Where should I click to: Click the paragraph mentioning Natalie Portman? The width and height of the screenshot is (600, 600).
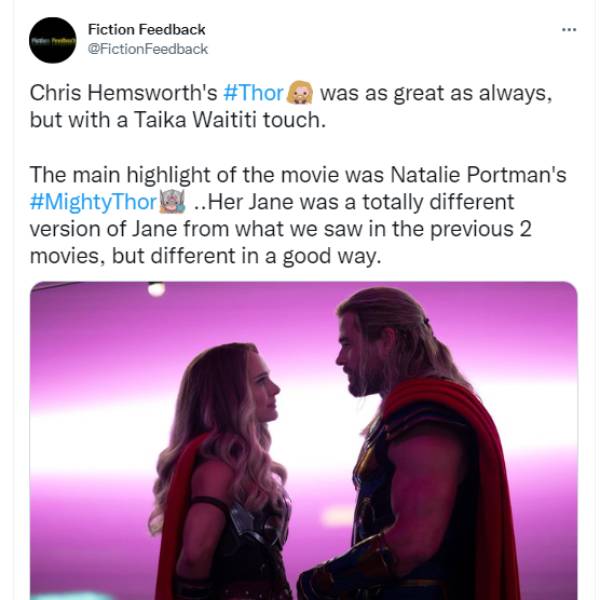tap(298, 215)
